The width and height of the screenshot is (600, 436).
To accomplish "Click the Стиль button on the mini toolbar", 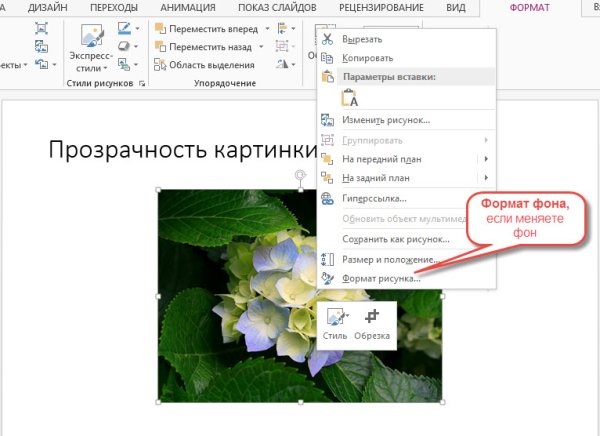I will pos(335,325).
